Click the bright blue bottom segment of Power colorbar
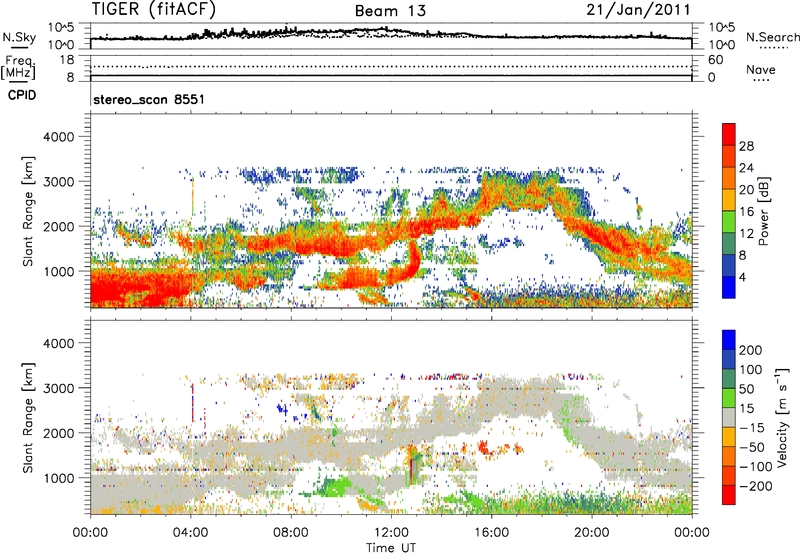800x554 pixels. 729,287
